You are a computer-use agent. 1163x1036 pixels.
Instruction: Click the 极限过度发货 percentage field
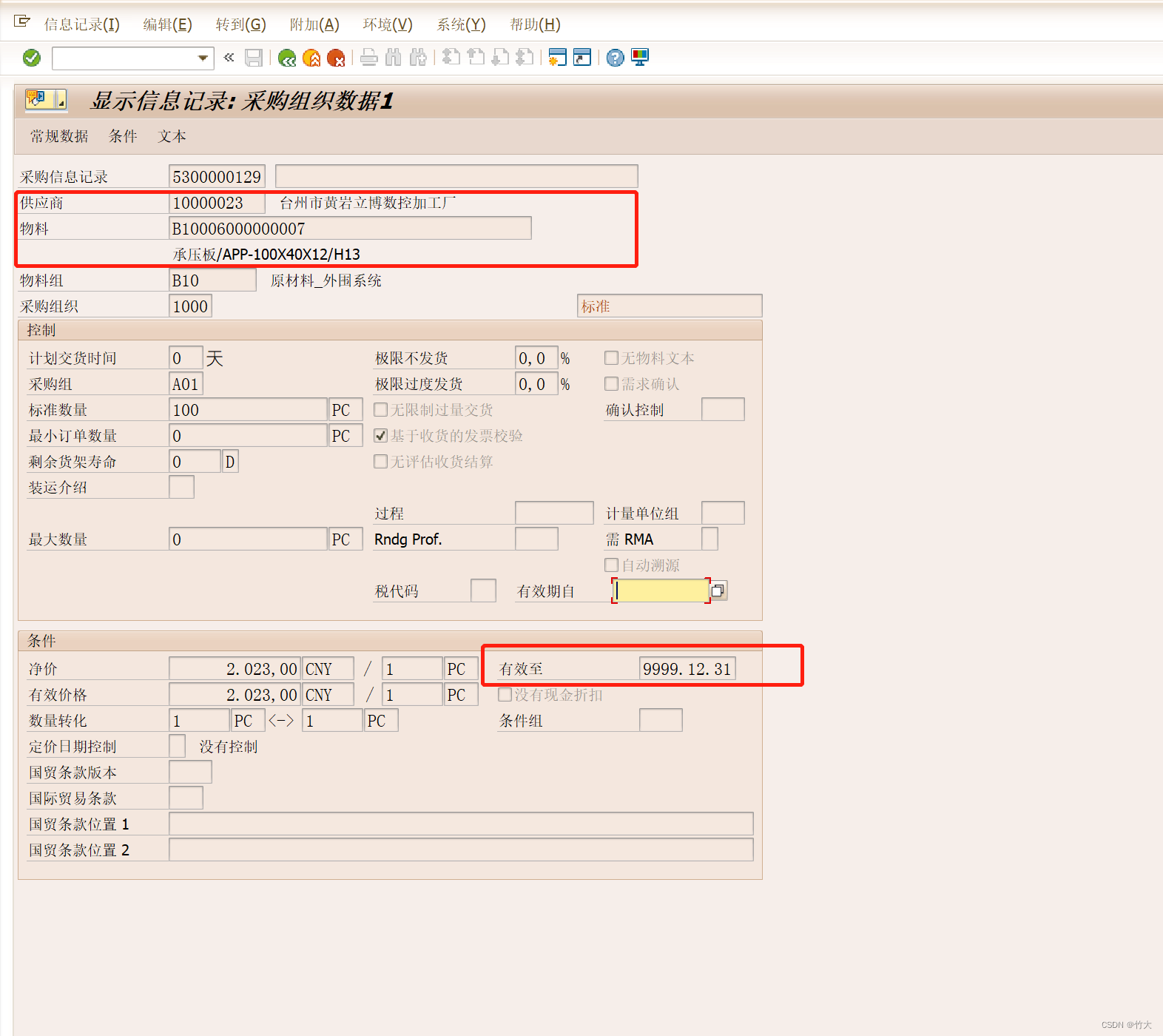[536, 384]
